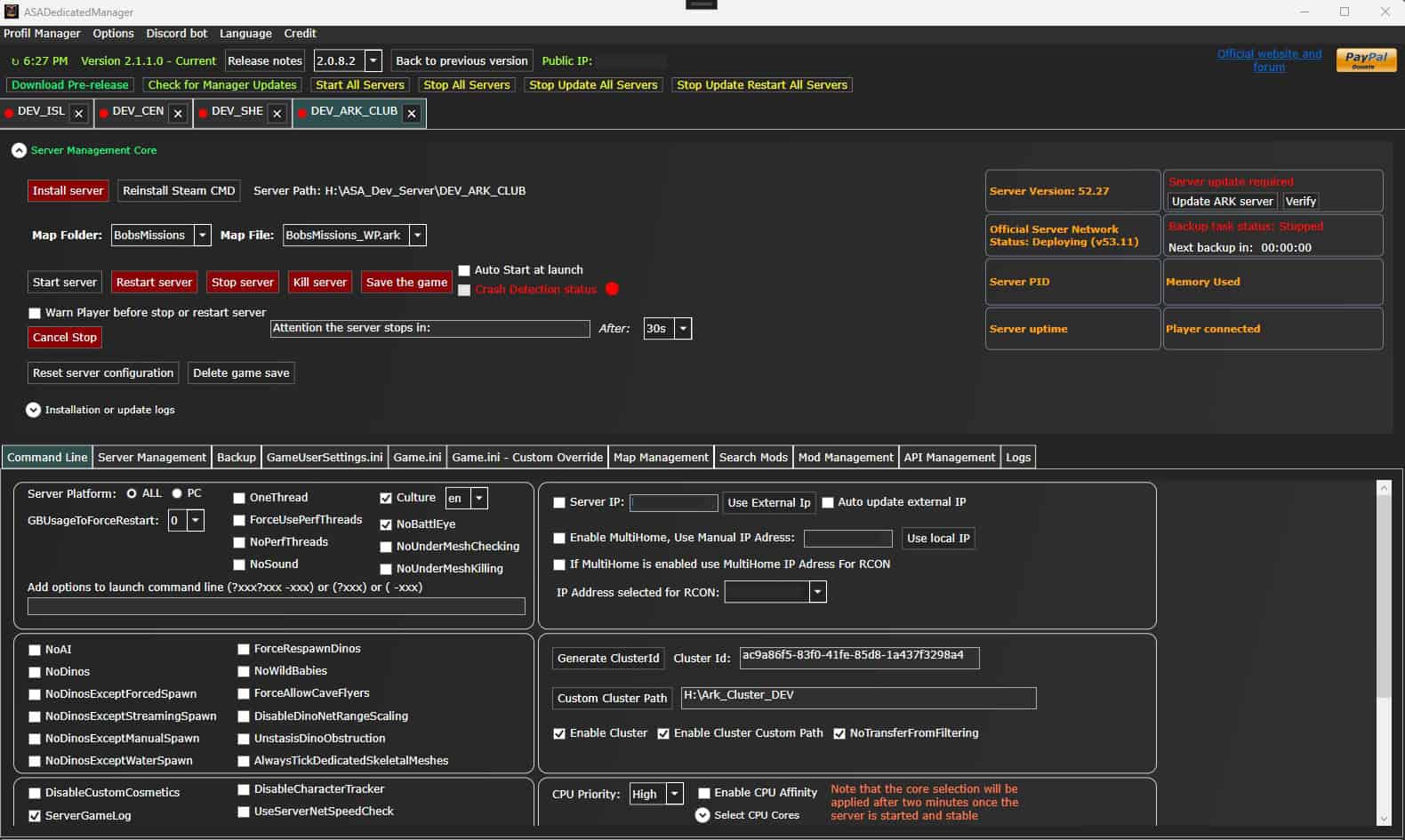1405x840 pixels.
Task: Expand the Select CPU Cores chevron icon
Action: click(702, 815)
